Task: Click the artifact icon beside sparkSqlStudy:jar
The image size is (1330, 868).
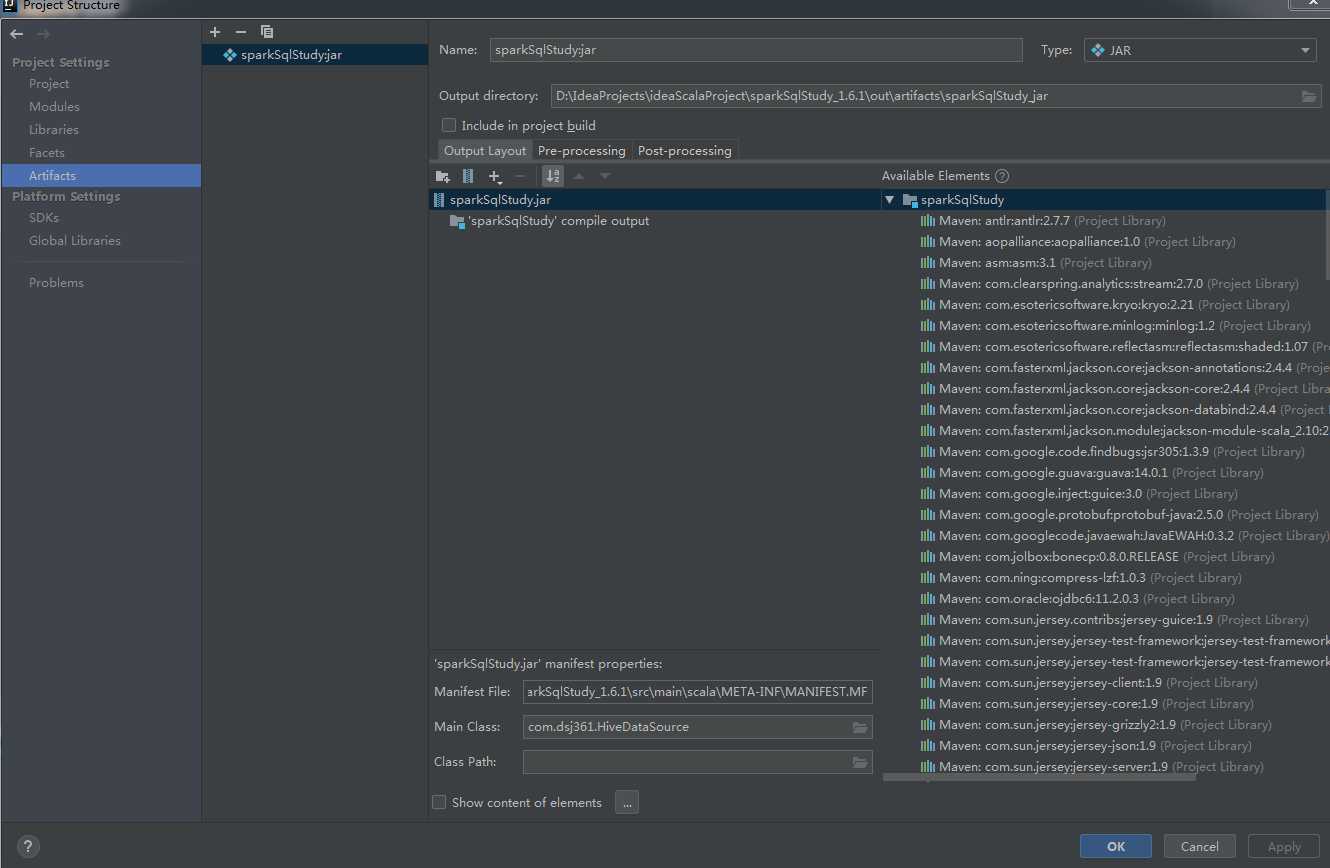Action: point(230,55)
